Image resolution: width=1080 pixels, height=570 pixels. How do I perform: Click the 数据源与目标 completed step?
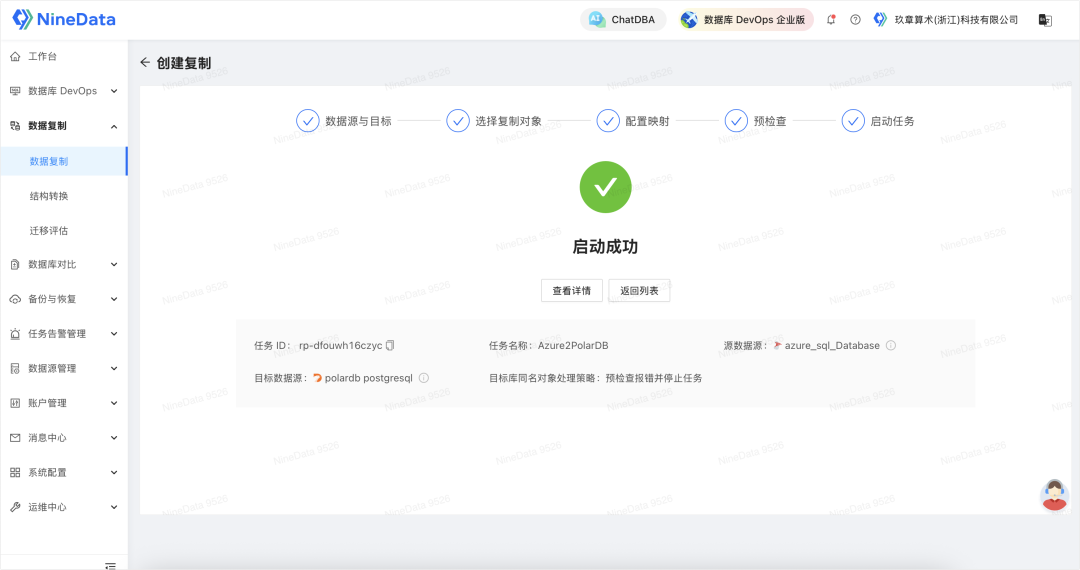344,121
